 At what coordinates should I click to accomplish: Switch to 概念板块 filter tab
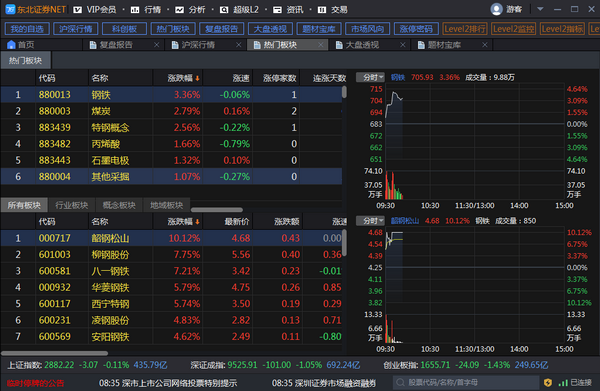119,205
